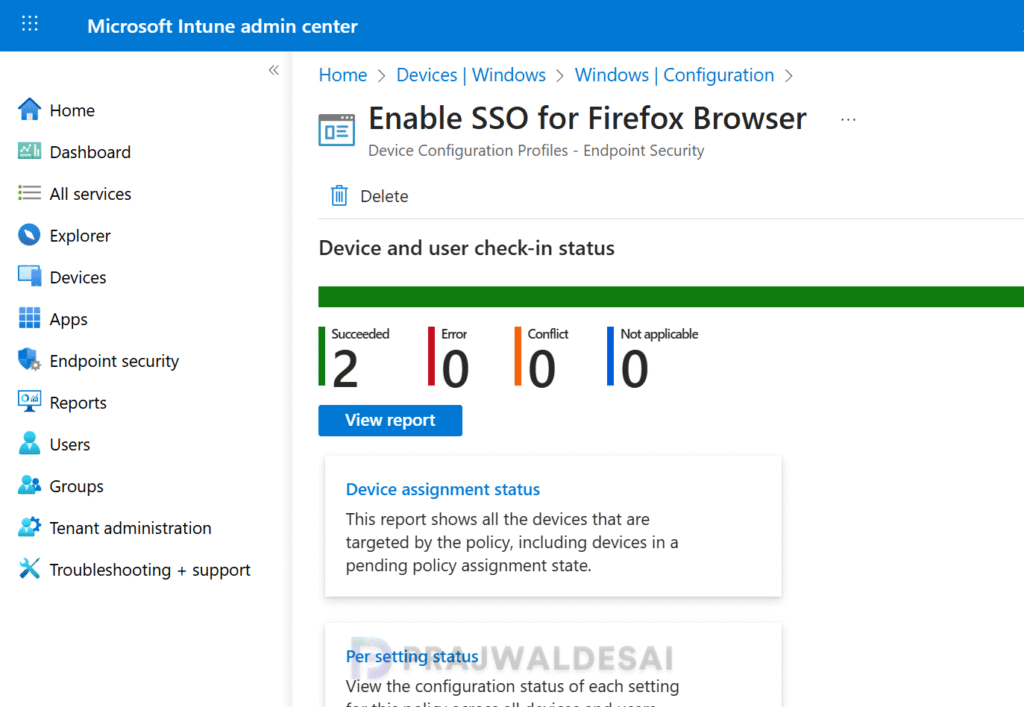Open Troubleshooting + support
The width and height of the screenshot is (1024, 707).
150,570
